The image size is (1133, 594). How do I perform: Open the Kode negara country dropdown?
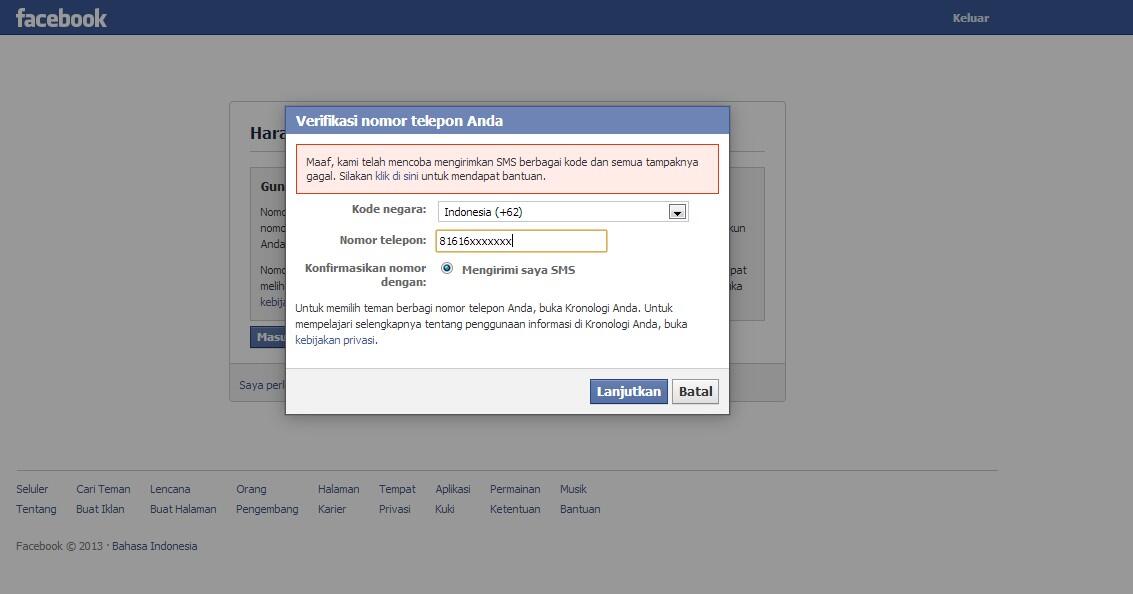(x=563, y=212)
